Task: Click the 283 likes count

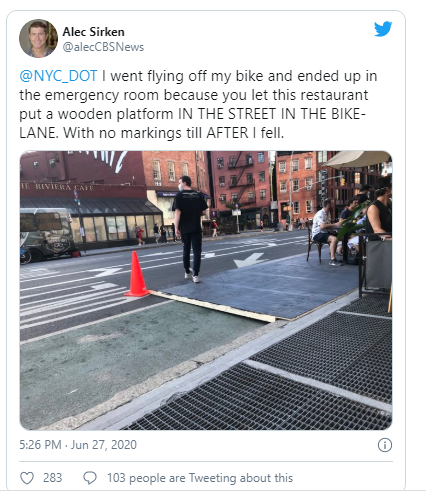Action: [52, 478]
